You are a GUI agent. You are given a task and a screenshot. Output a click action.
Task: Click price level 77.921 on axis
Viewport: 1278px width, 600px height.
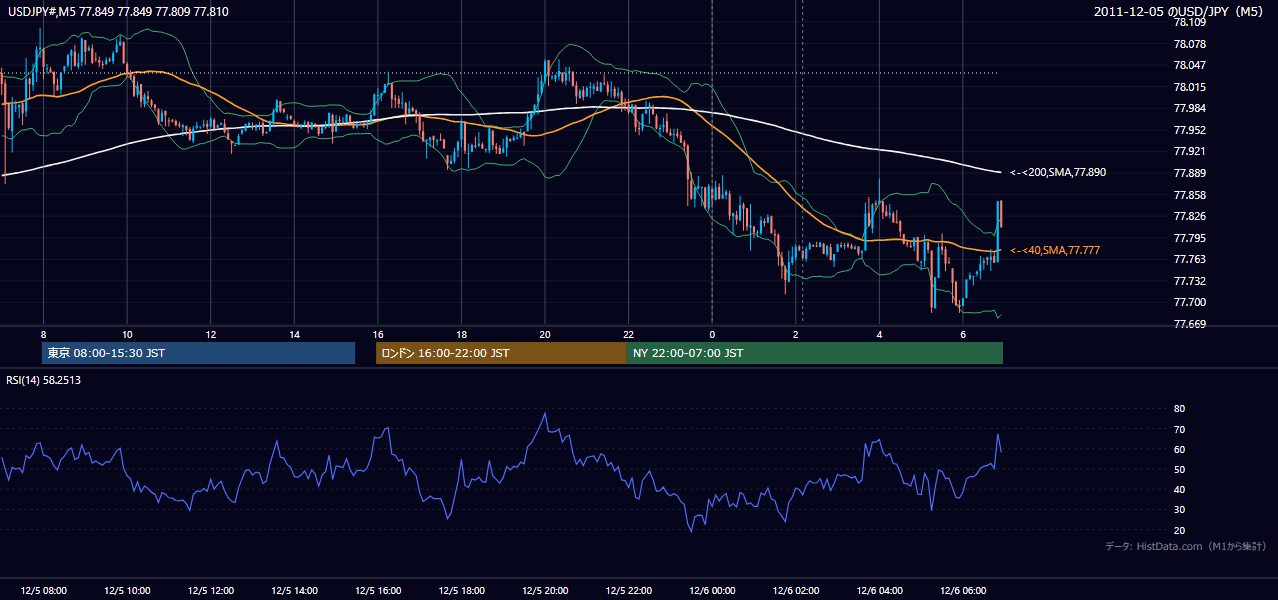click(x=1190, y=151)
